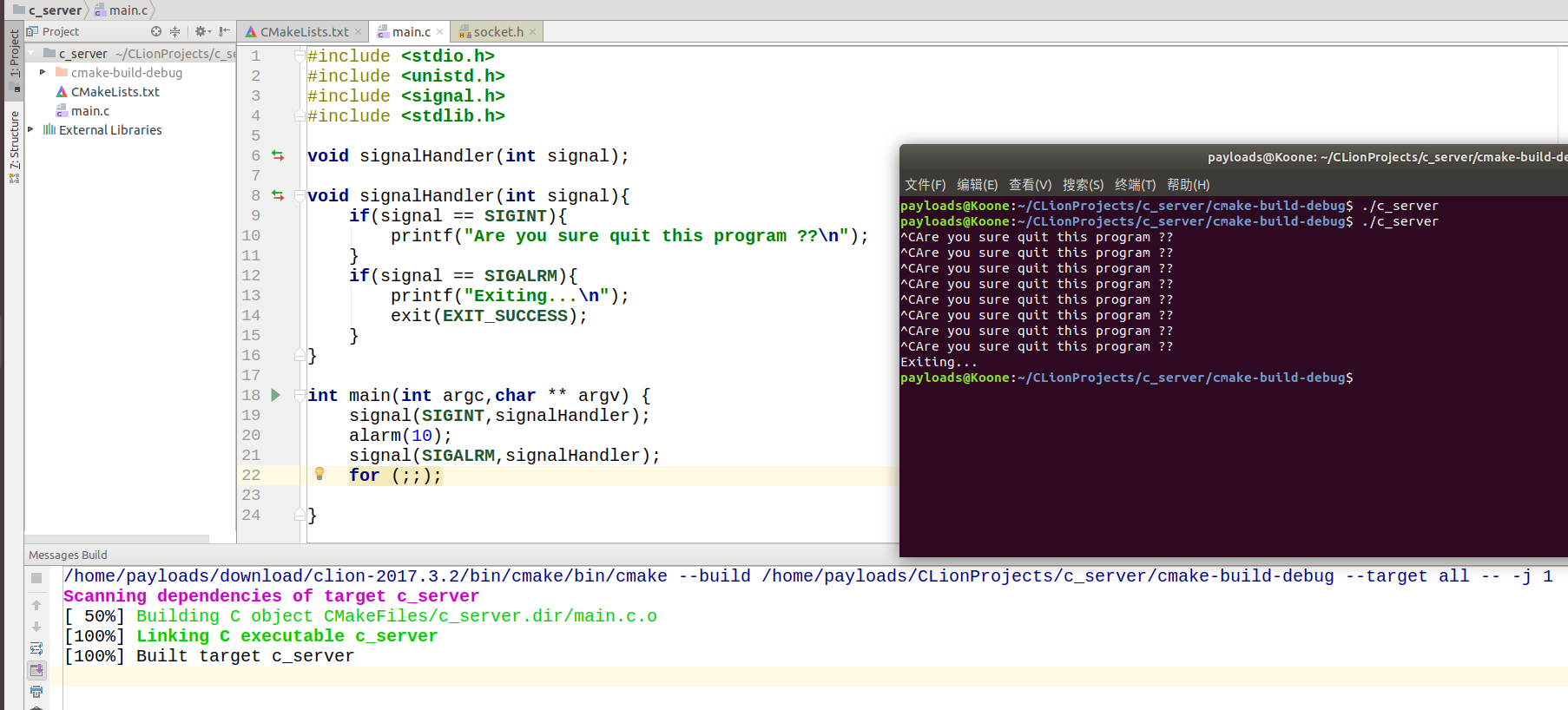Toggle soft-wrap icon in Messages Build panel

pos(36,648)
